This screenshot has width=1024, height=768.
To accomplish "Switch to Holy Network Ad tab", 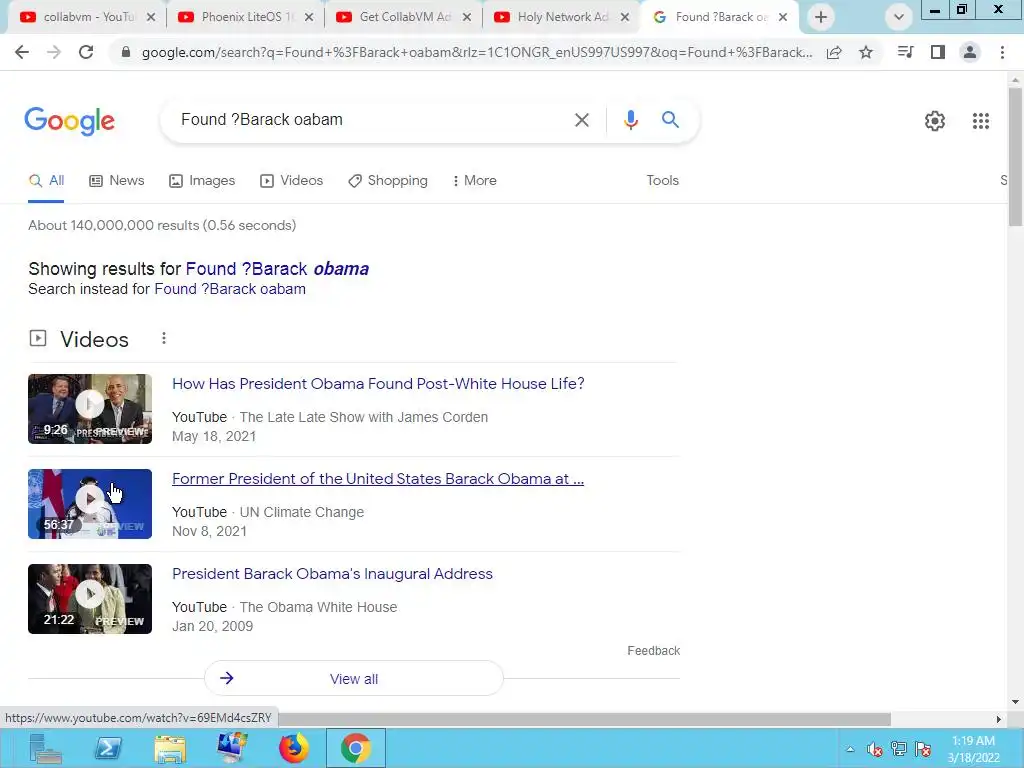I will pos(562,17).
